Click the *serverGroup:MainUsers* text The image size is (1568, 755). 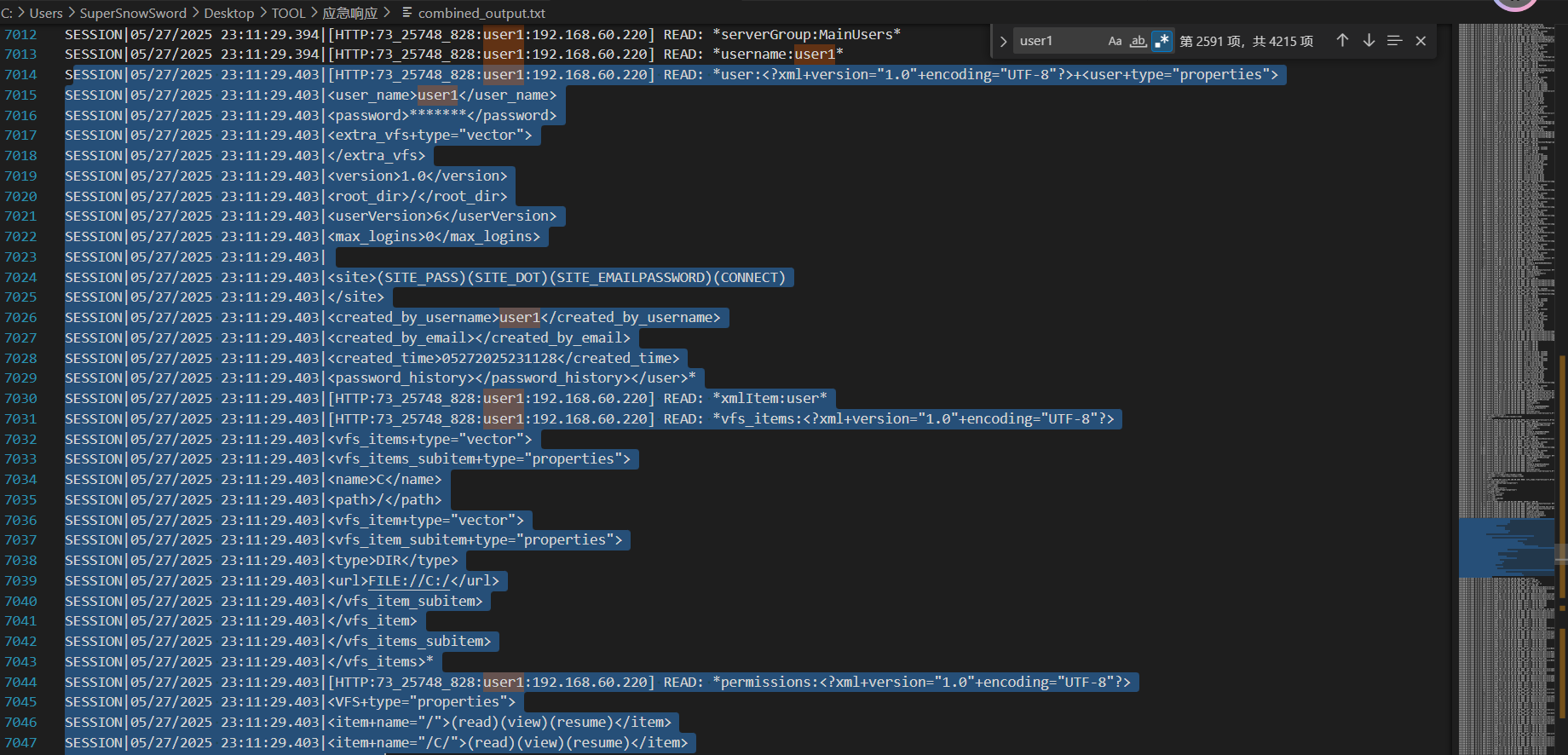click(806, 35)
